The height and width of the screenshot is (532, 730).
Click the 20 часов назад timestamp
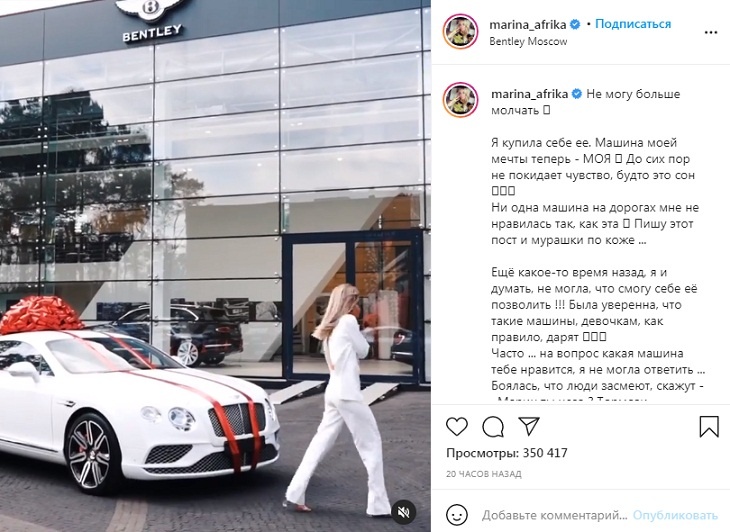(x=484, y=474)
